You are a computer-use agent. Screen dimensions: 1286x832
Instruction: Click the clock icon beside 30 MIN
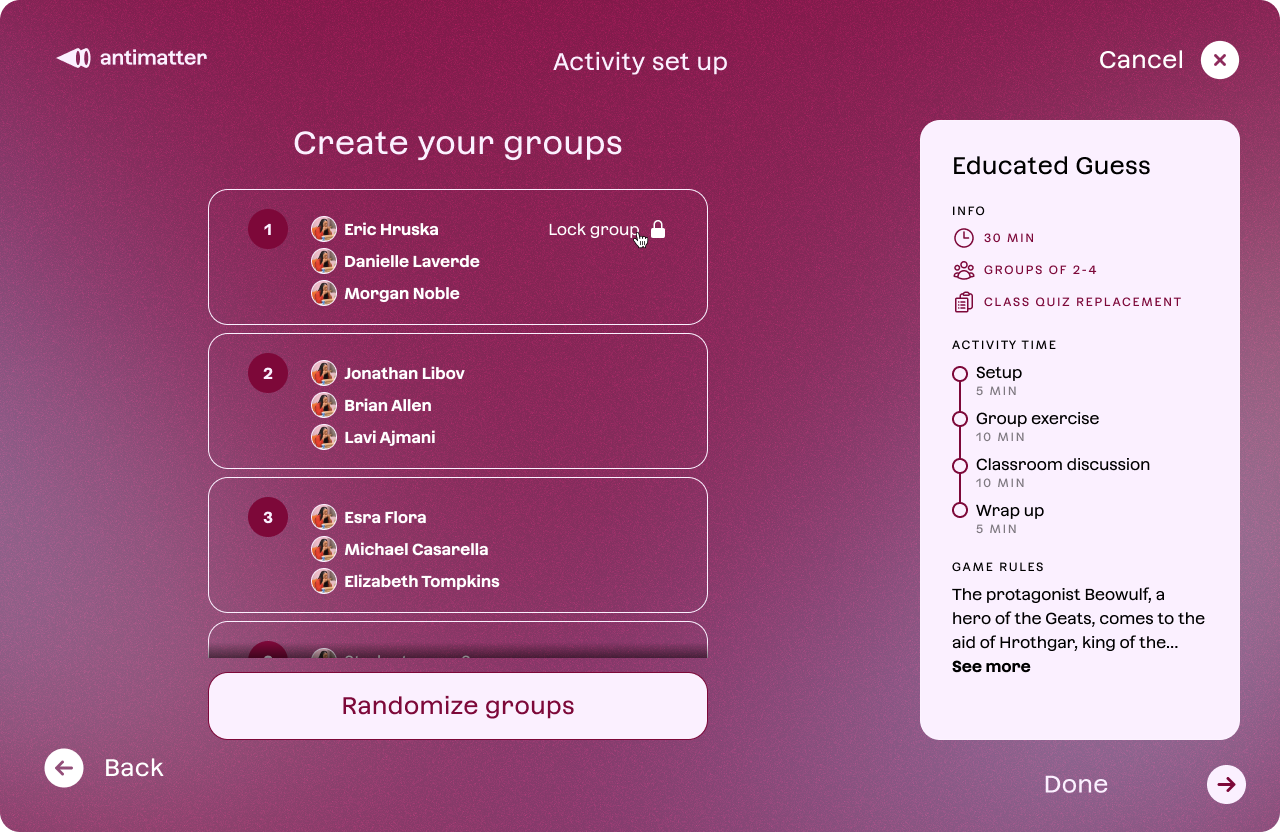tap(963, 238)
